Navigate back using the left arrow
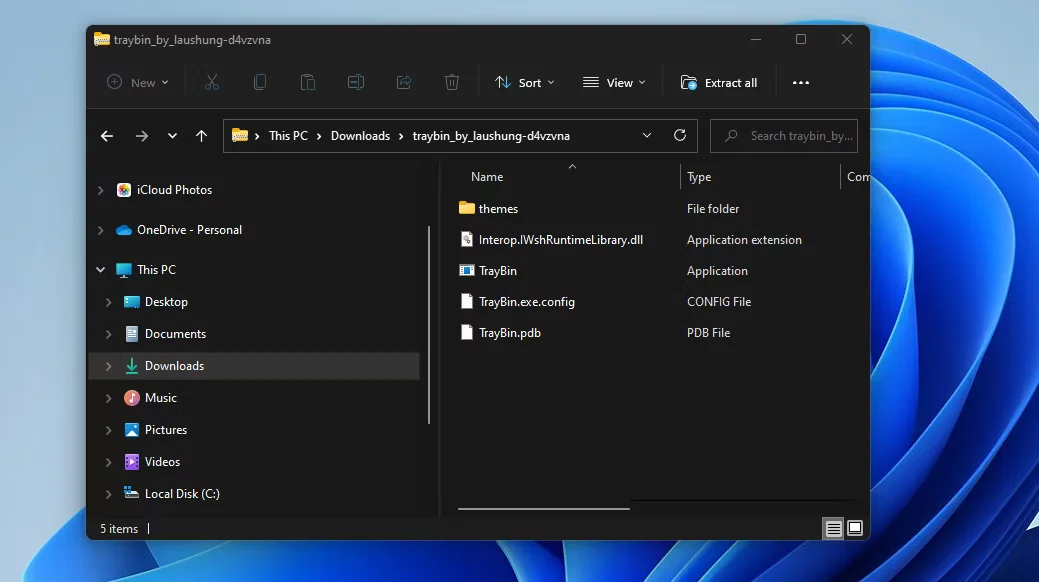The height and width of the screenshot is (582, 1039). click(x=106, y=135)
